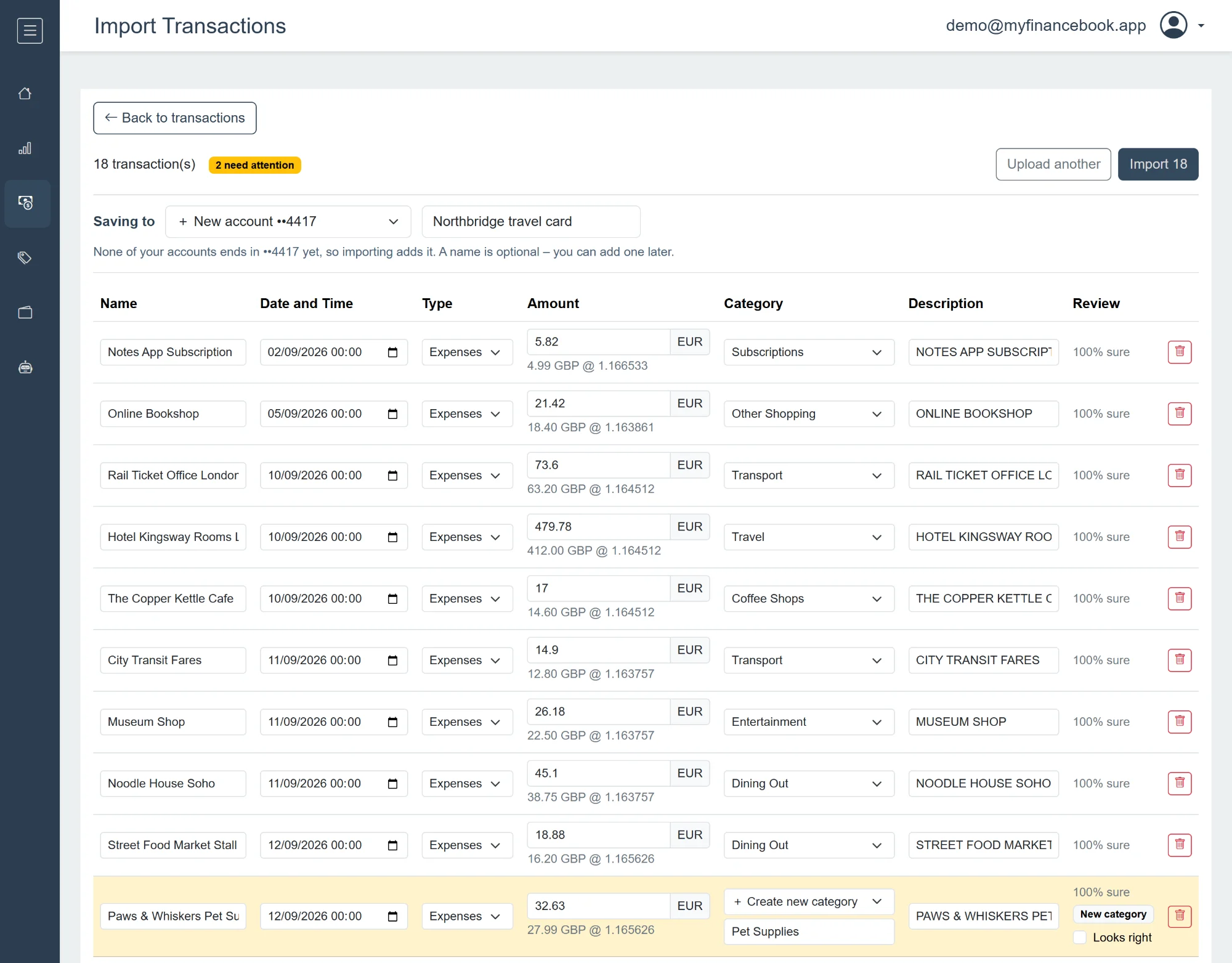The height and width of the screenshot is (963, 1232).
Task: Open the hamburger menu icon
Action: pos(30,30)
